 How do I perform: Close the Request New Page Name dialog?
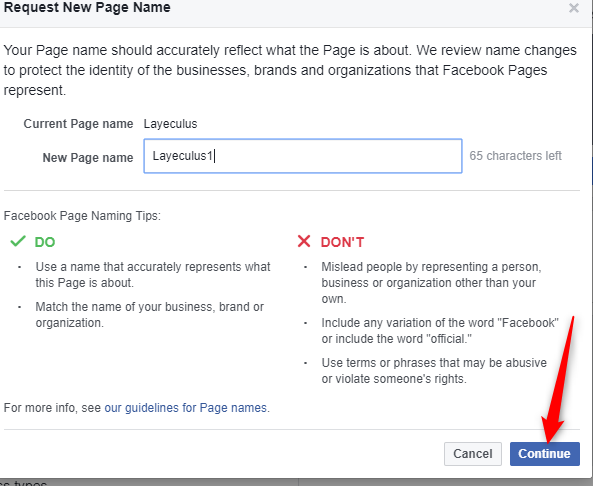(574, 8)
